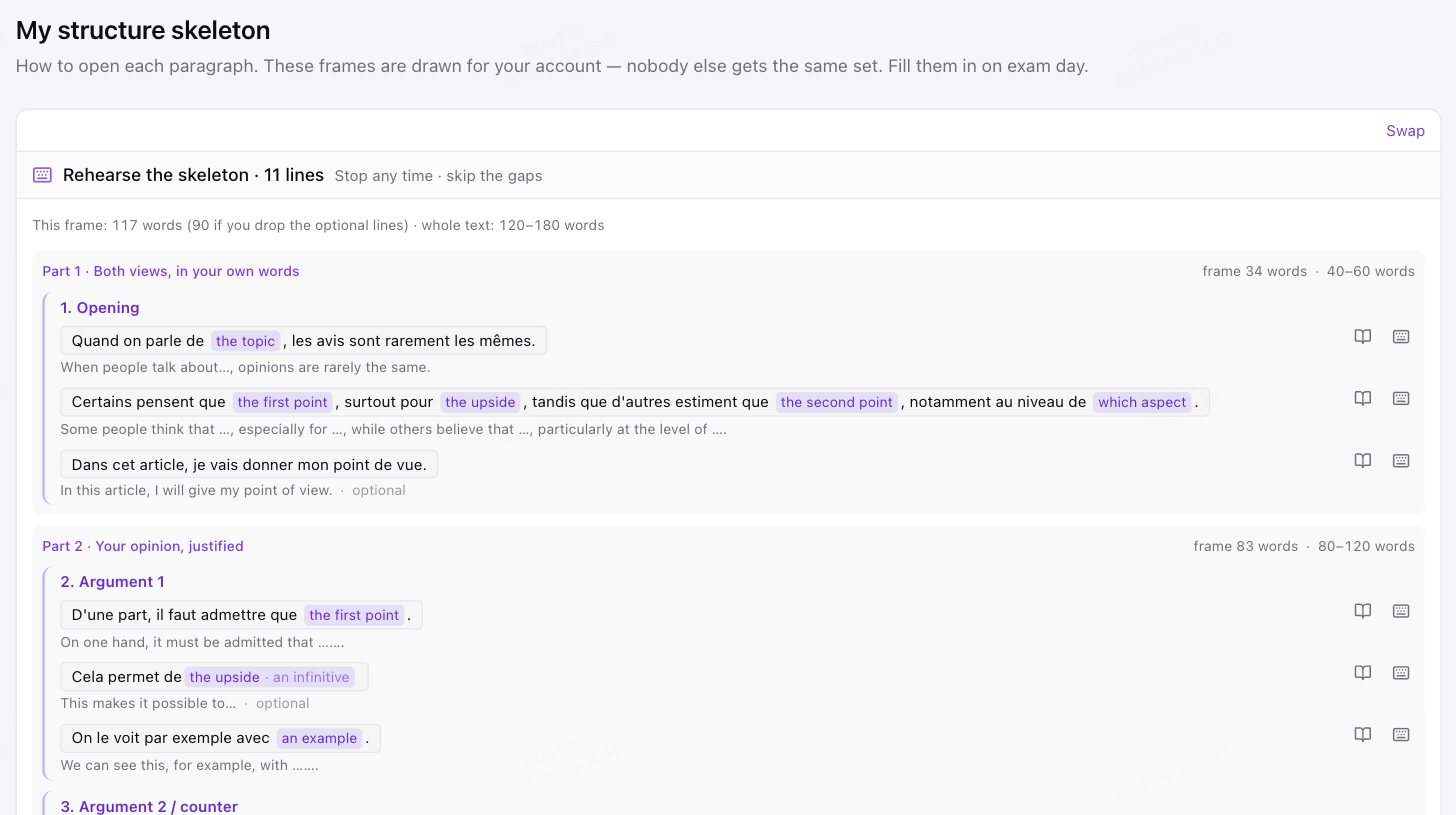Click the book icon for "Dans cet article" line
The width and height of the screenshot is (1456, 815).
click(1362, 461)
